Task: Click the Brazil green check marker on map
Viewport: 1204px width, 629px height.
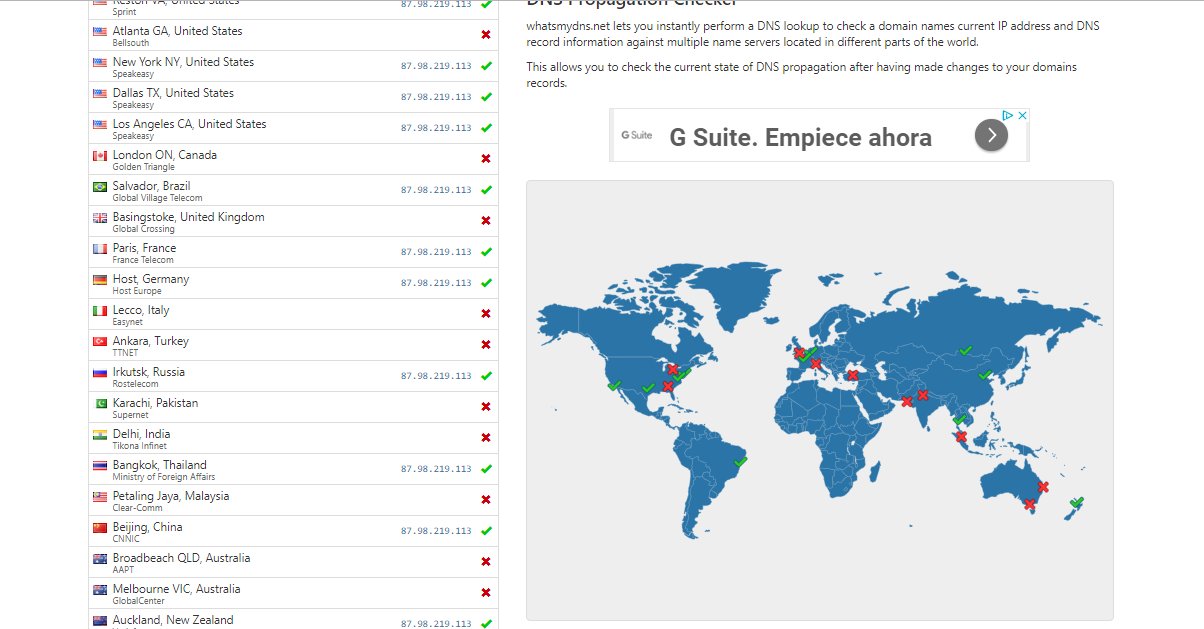Action: click(740, 462)
